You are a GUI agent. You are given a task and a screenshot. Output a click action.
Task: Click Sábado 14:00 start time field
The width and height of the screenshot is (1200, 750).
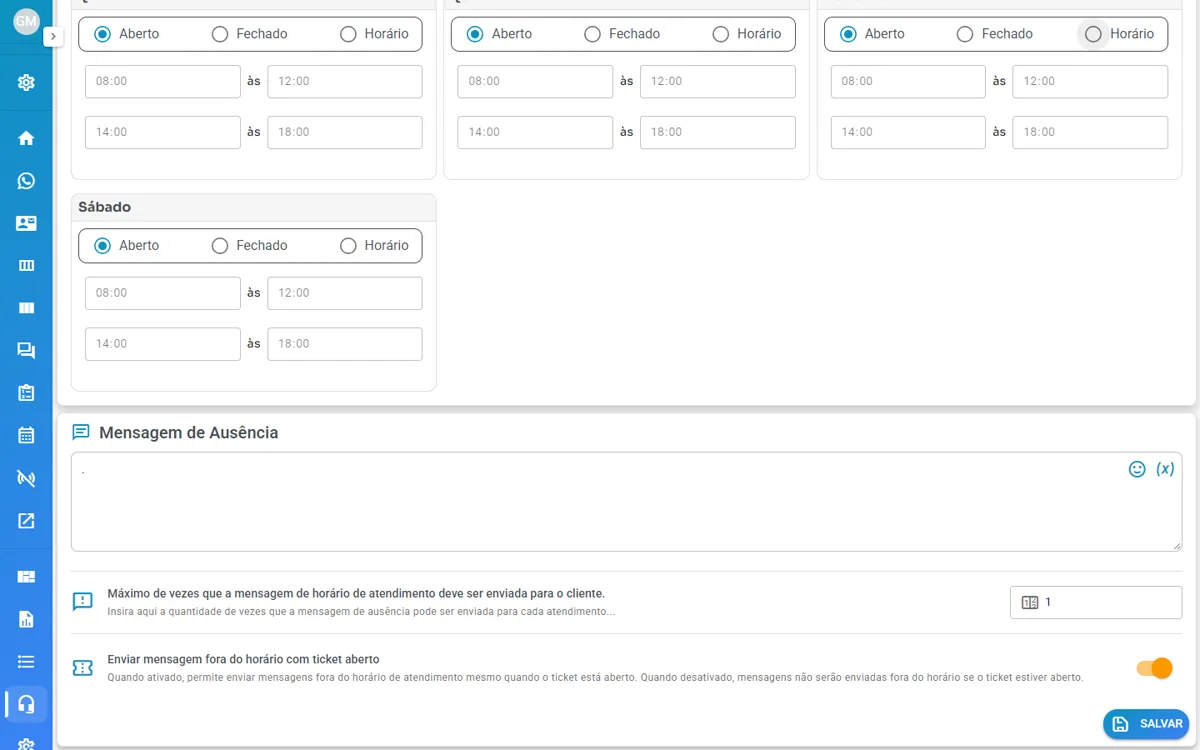click(x=163, y=344)
